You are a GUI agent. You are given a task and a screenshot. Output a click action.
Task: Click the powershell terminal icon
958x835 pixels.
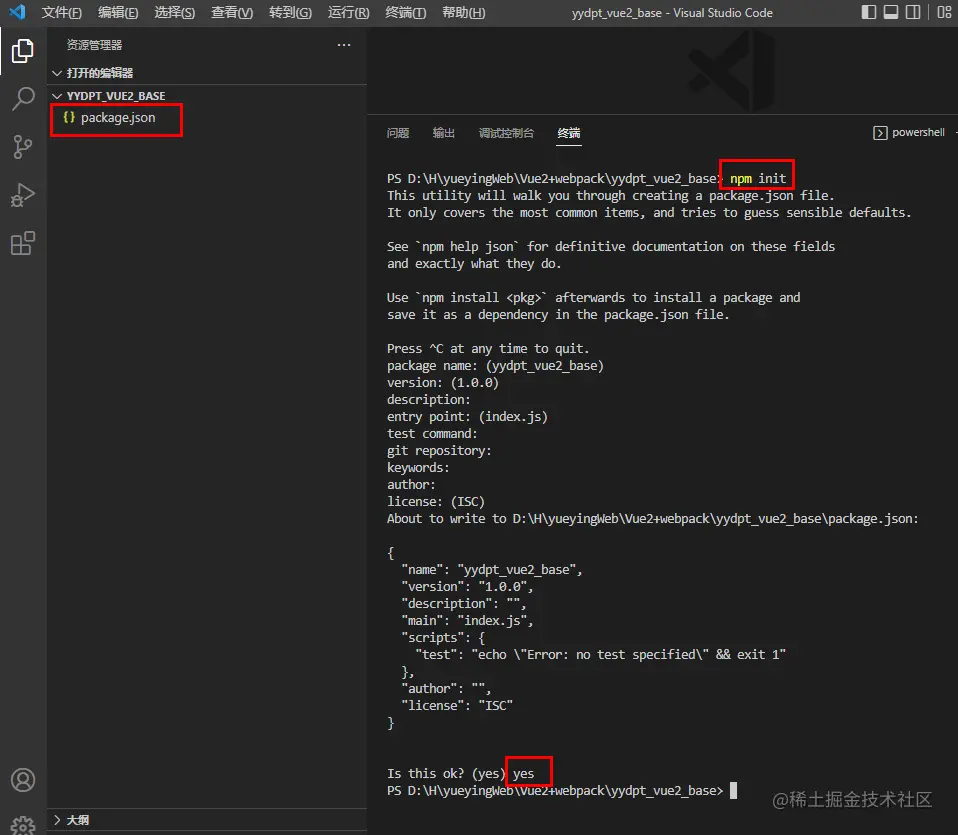880,133
